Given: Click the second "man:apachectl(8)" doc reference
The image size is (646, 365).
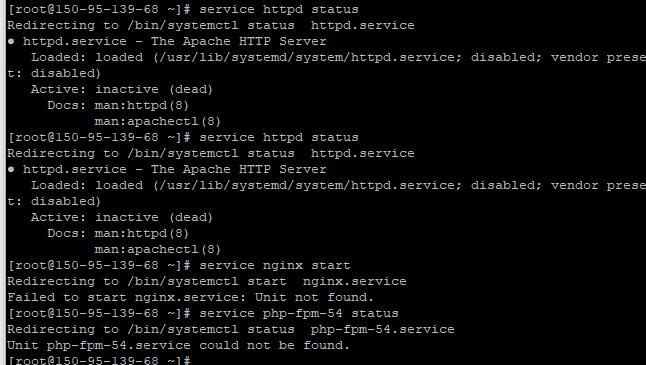Looking at the screenshot, I should pos(158,250).
